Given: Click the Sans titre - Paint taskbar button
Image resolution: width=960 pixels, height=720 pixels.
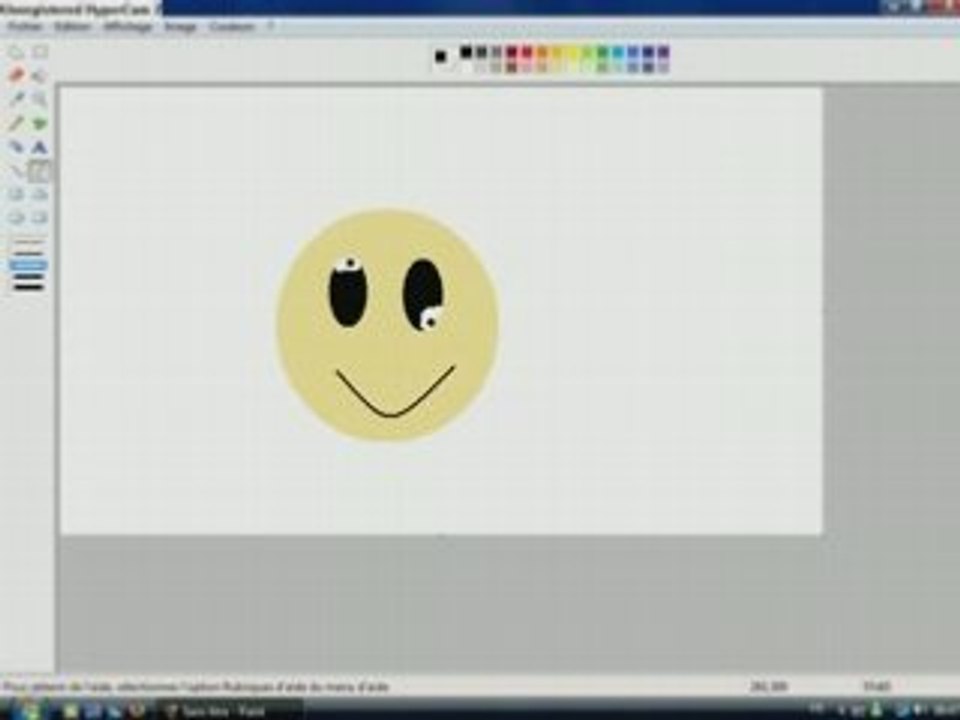Looking at the screenshot, I should (232, 711).
